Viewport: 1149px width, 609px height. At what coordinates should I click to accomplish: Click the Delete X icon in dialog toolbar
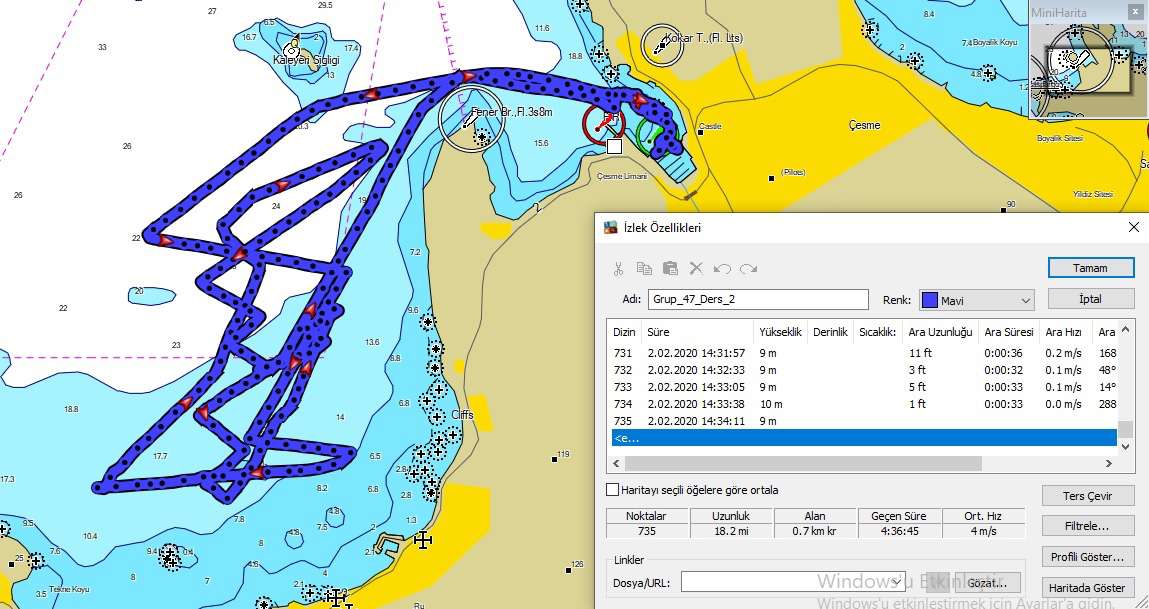[x=696, y=268]
